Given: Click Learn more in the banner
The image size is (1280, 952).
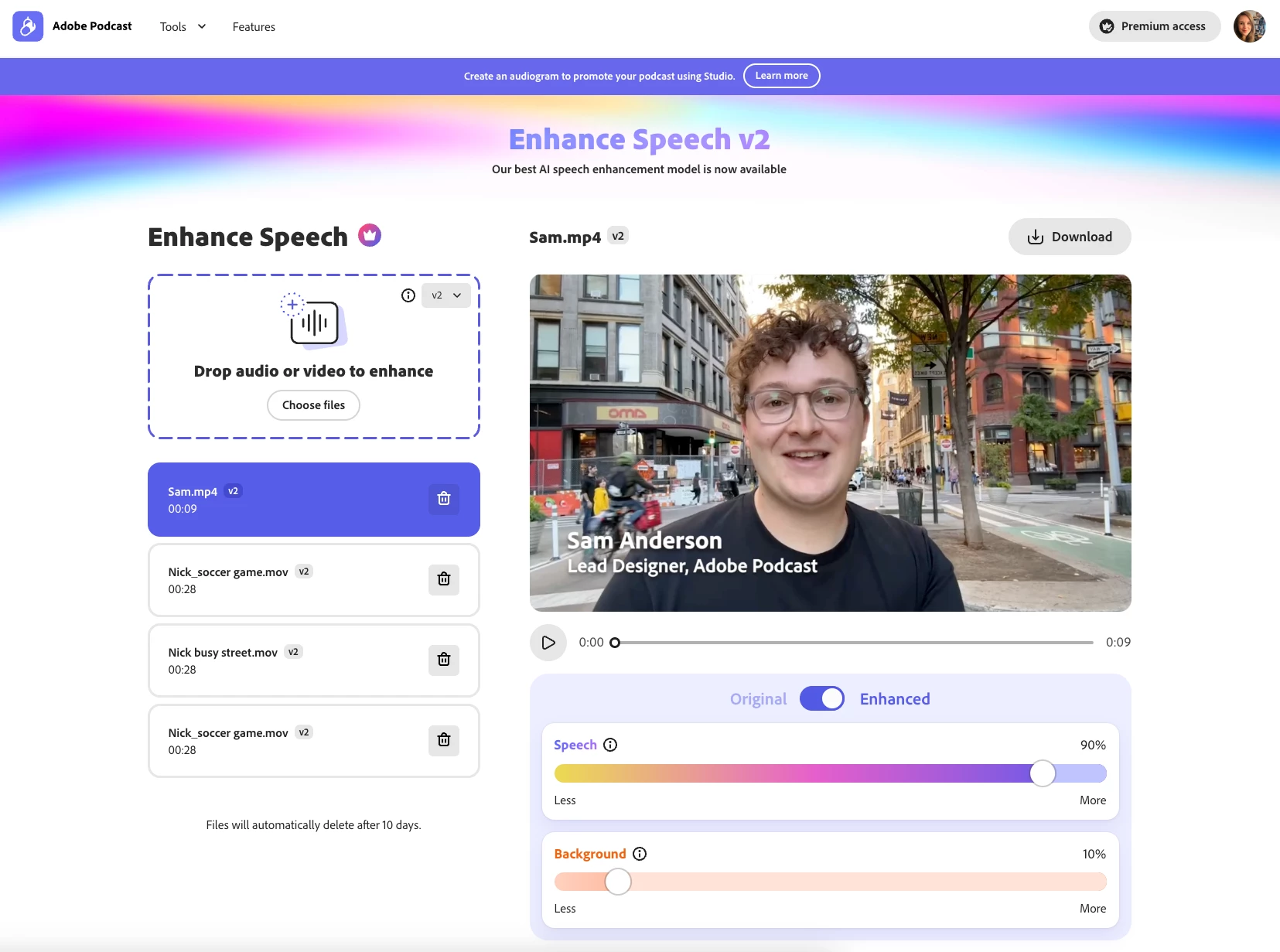Looking at the screenshot, I should pyautogui.click(x=782, y=76).
